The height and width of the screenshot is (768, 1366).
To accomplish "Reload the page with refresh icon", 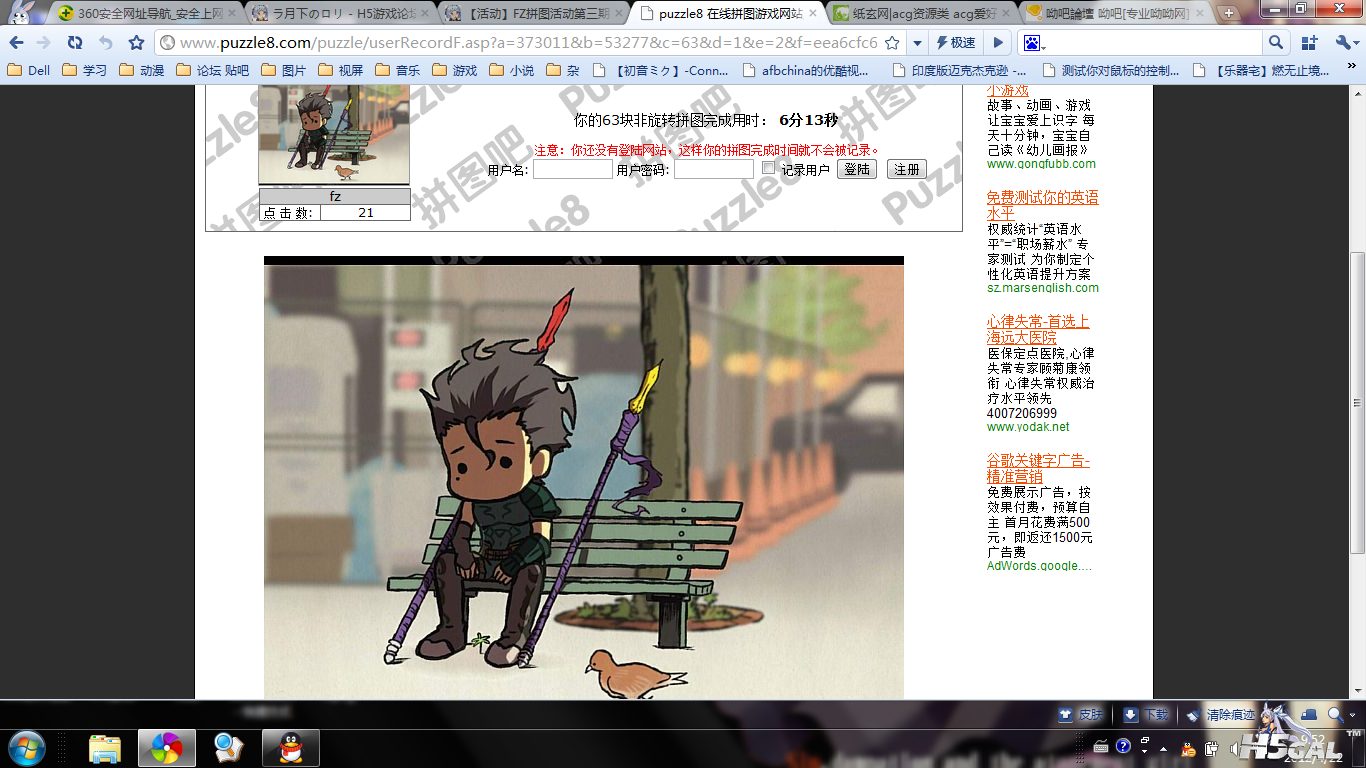I will coord(75,43).
